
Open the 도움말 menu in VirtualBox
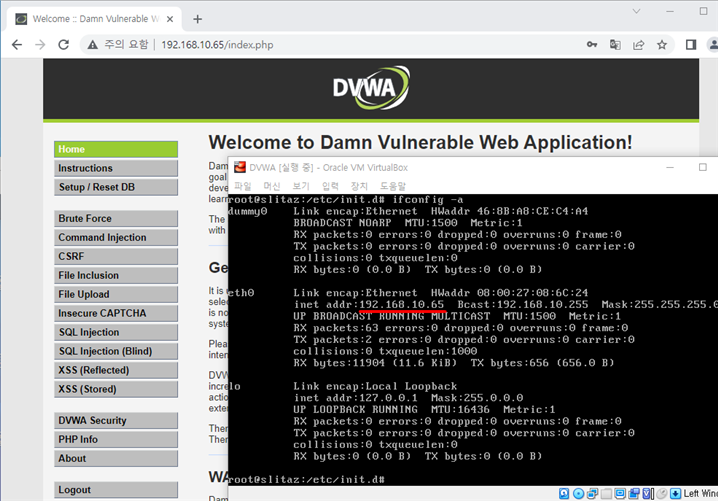coord(393,186)
